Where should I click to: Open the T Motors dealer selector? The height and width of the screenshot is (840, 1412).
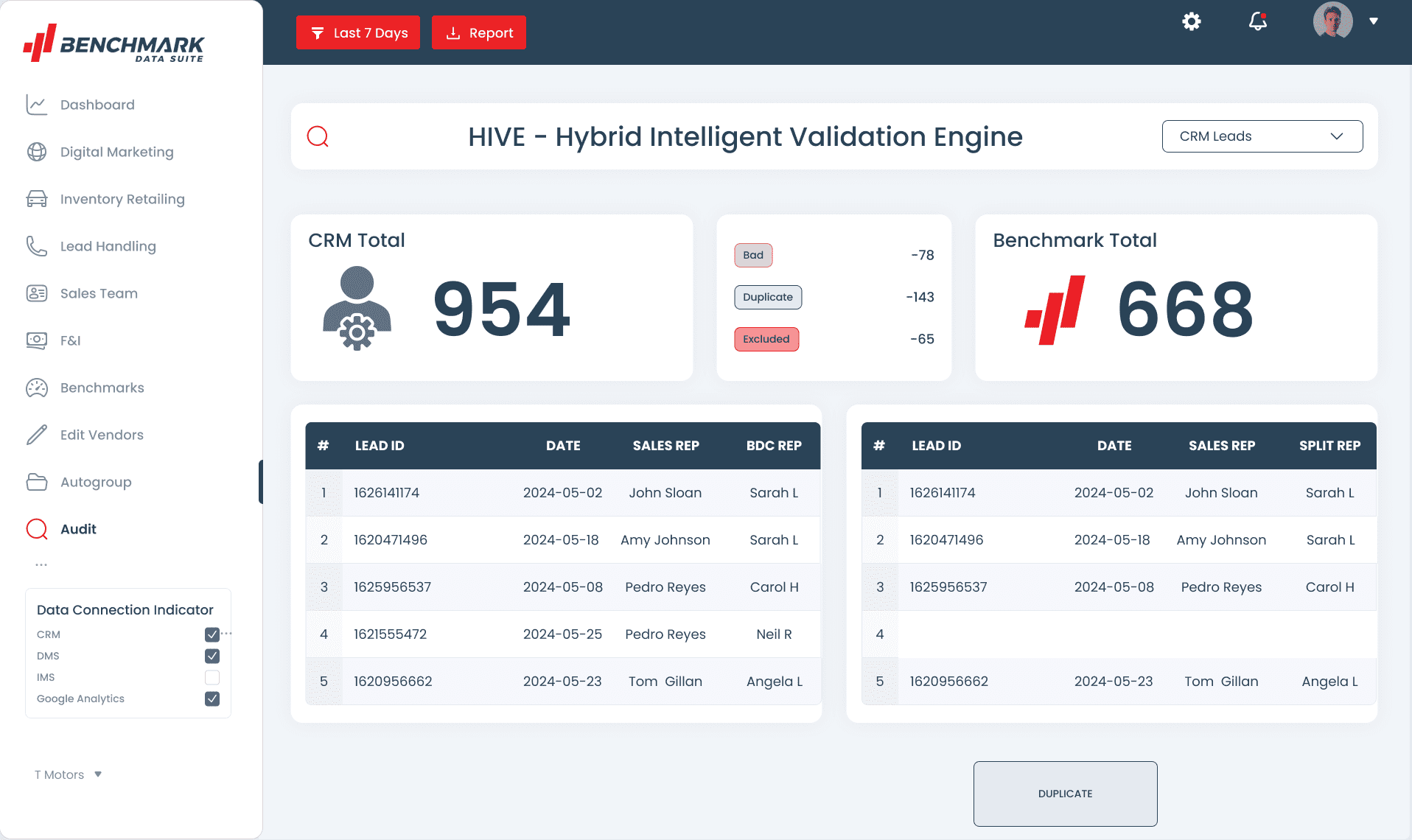click(68, 774)
